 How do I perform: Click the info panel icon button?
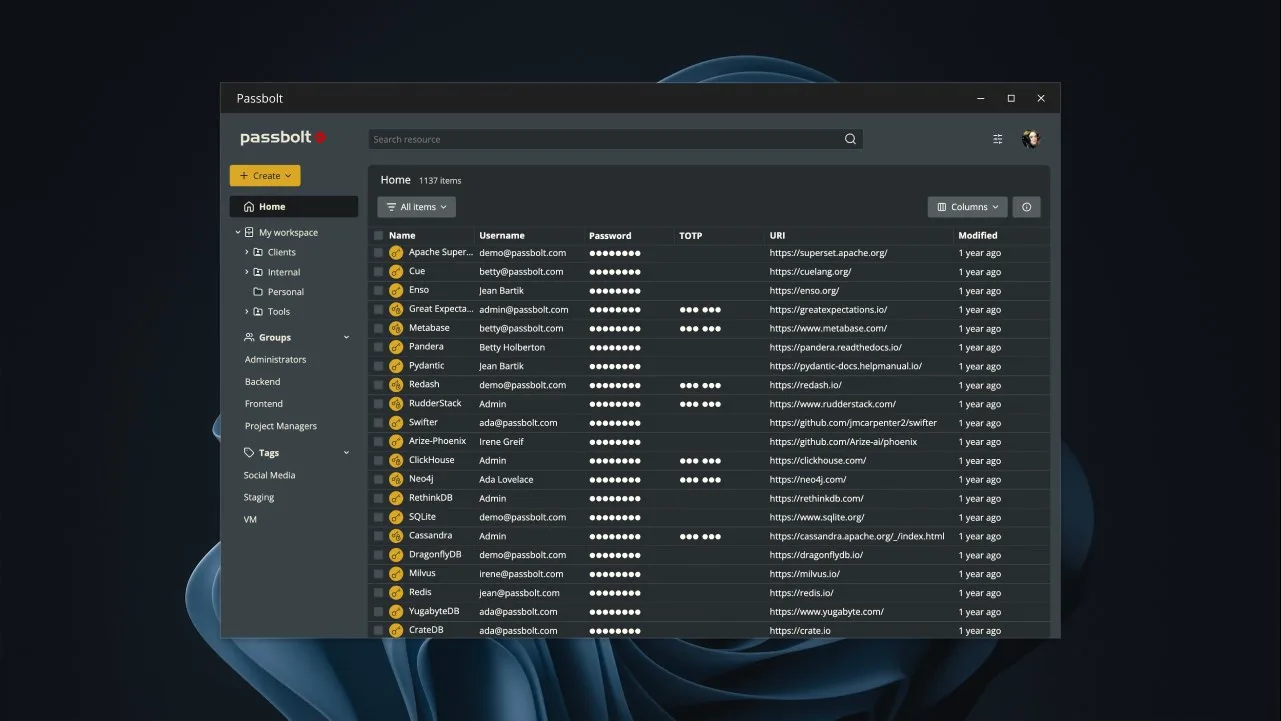[1027, 207]
